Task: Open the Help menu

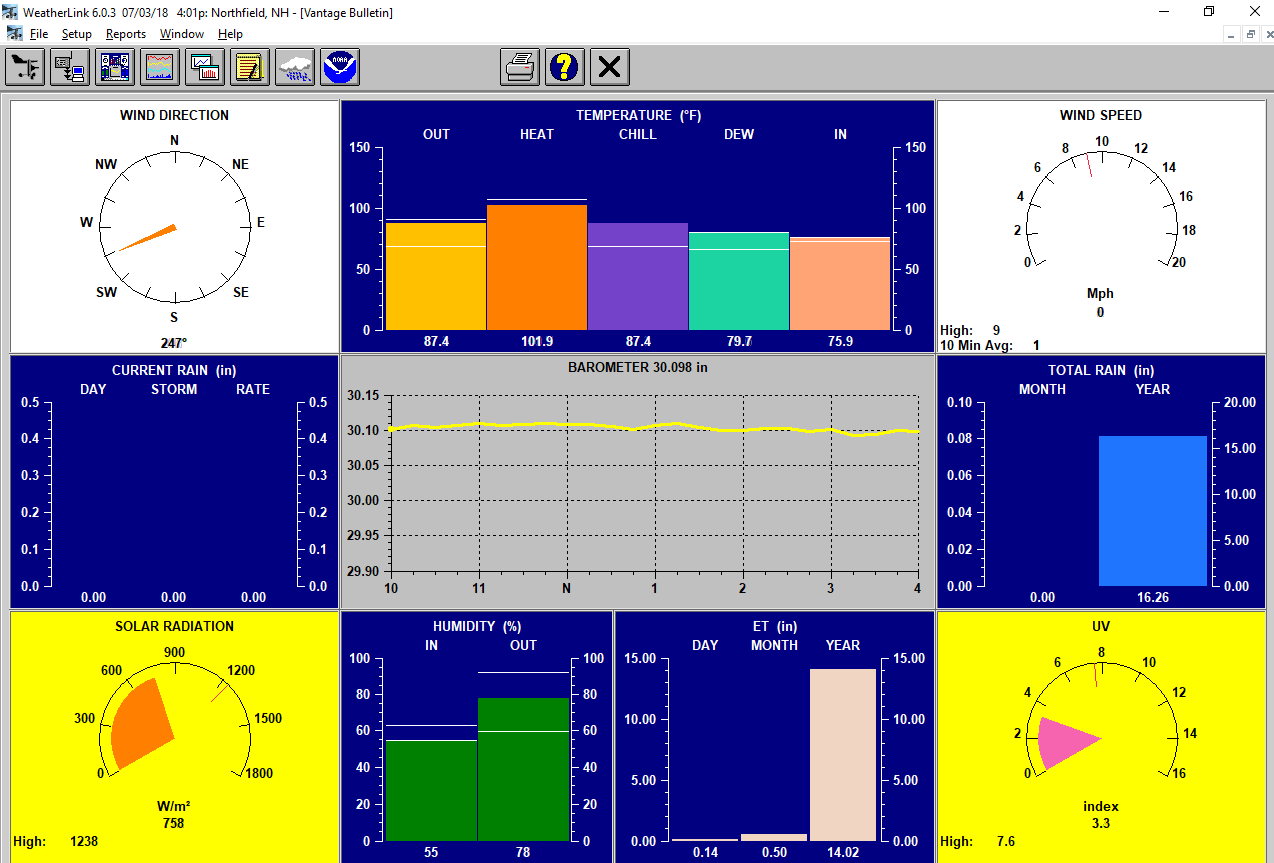Action: [230, 34]
